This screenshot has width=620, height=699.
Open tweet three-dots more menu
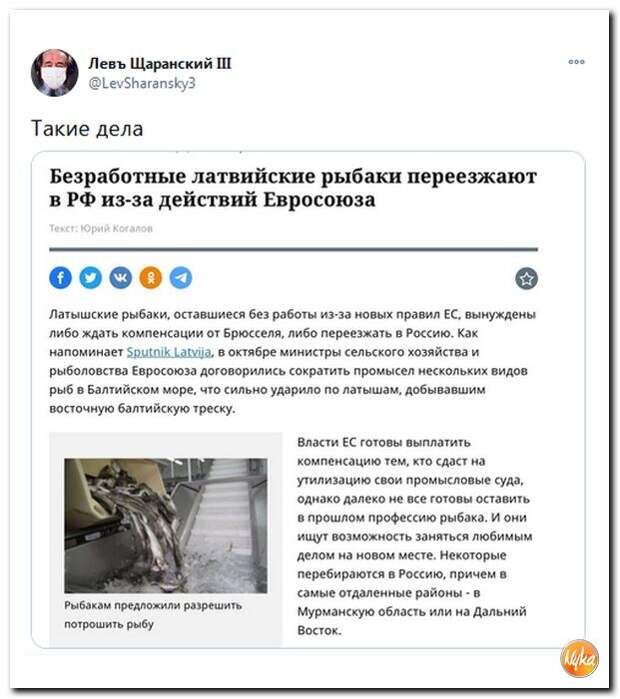(576, 62)
